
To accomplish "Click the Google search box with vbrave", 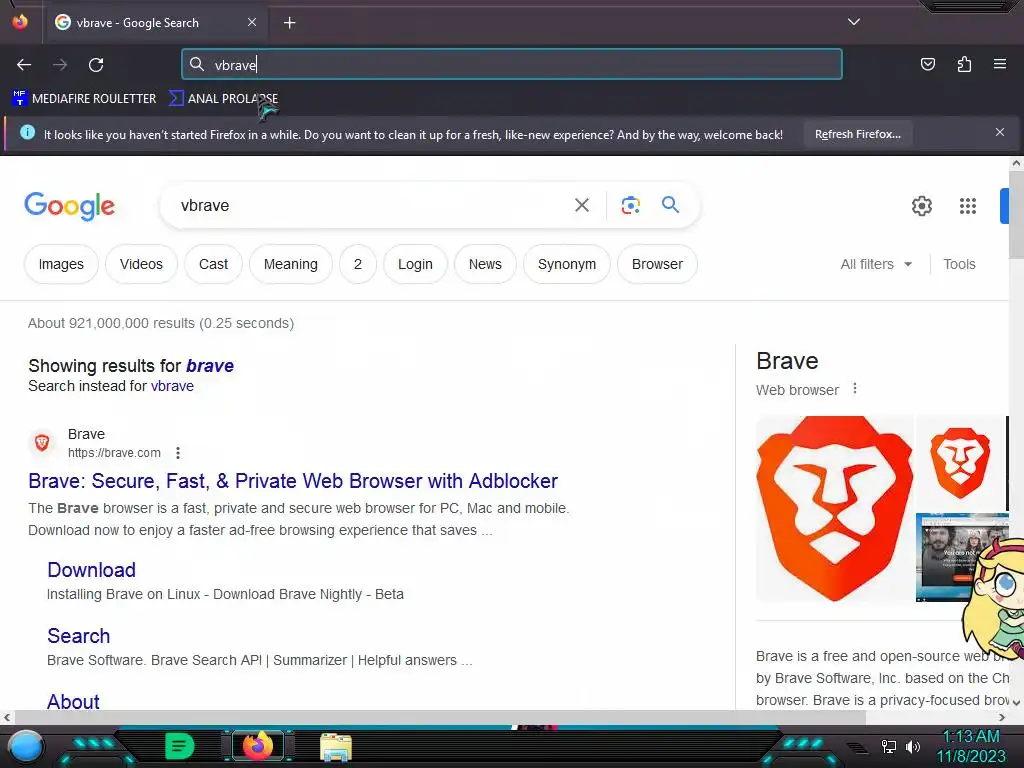I will point(366,206).
